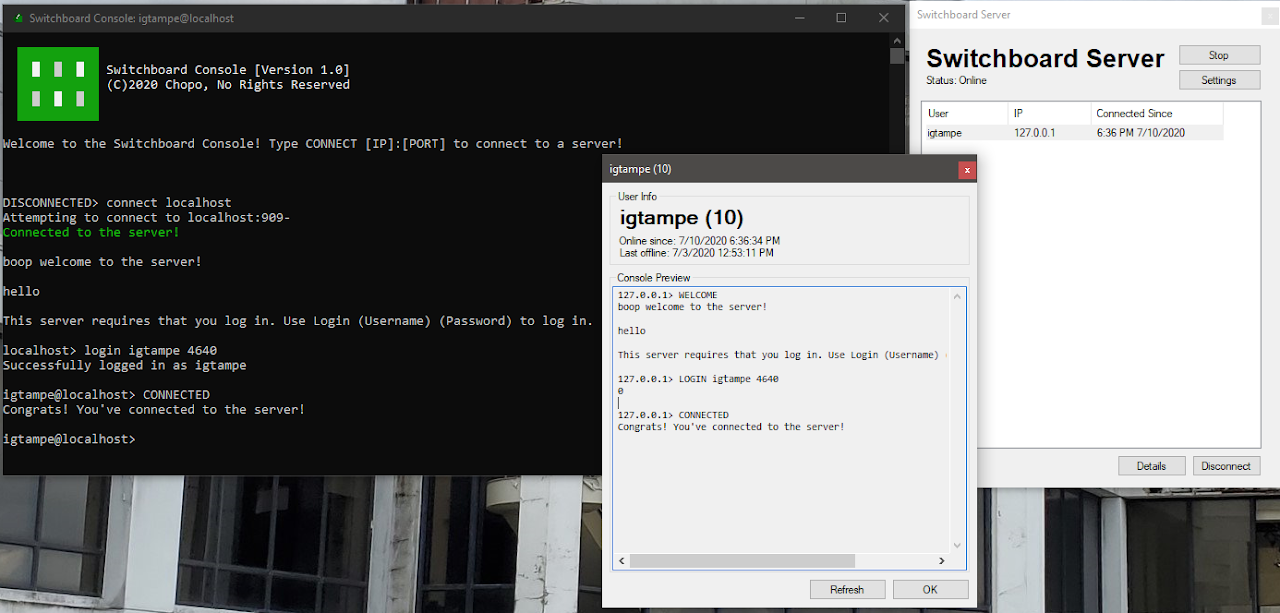Disconnect the selected user from server

coord(1226,466)
